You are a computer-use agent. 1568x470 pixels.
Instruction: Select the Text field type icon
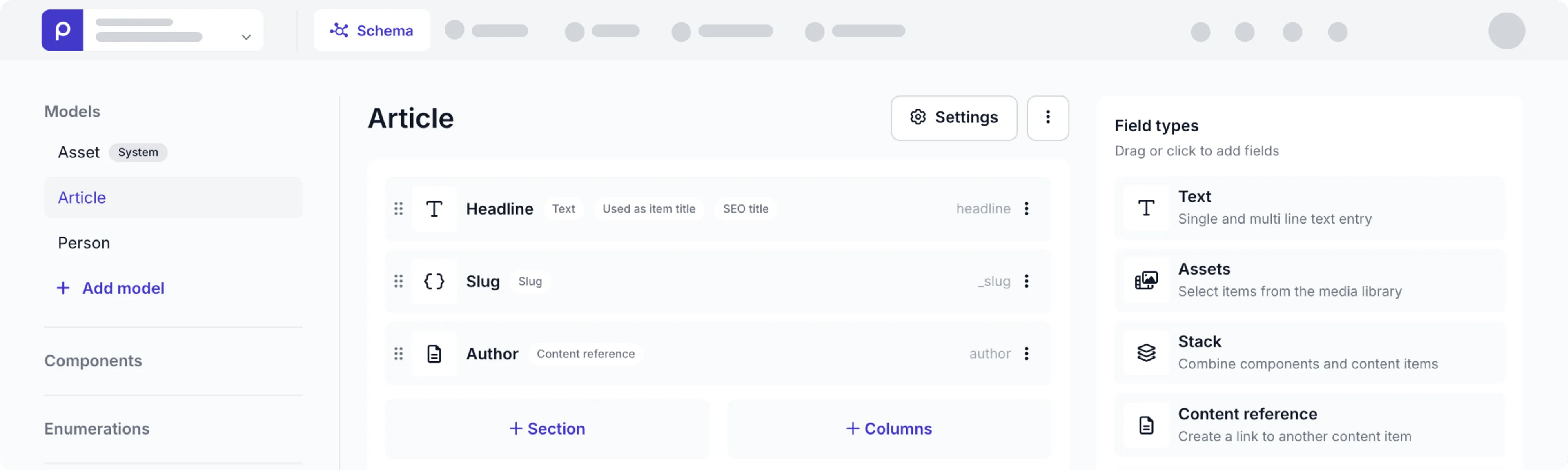coord(1146,207)
